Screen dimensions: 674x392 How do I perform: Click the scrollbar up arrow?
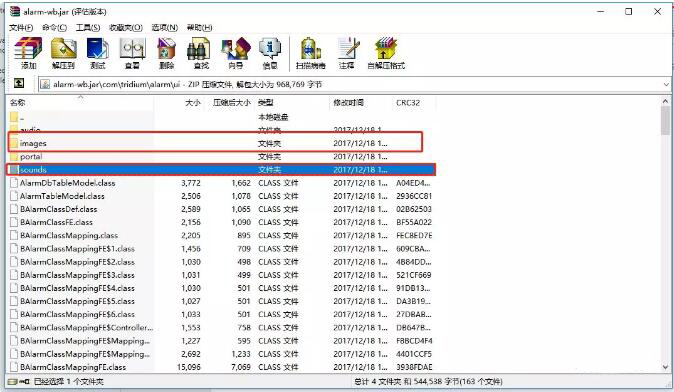pyautogui.click(x=665, y=101)
